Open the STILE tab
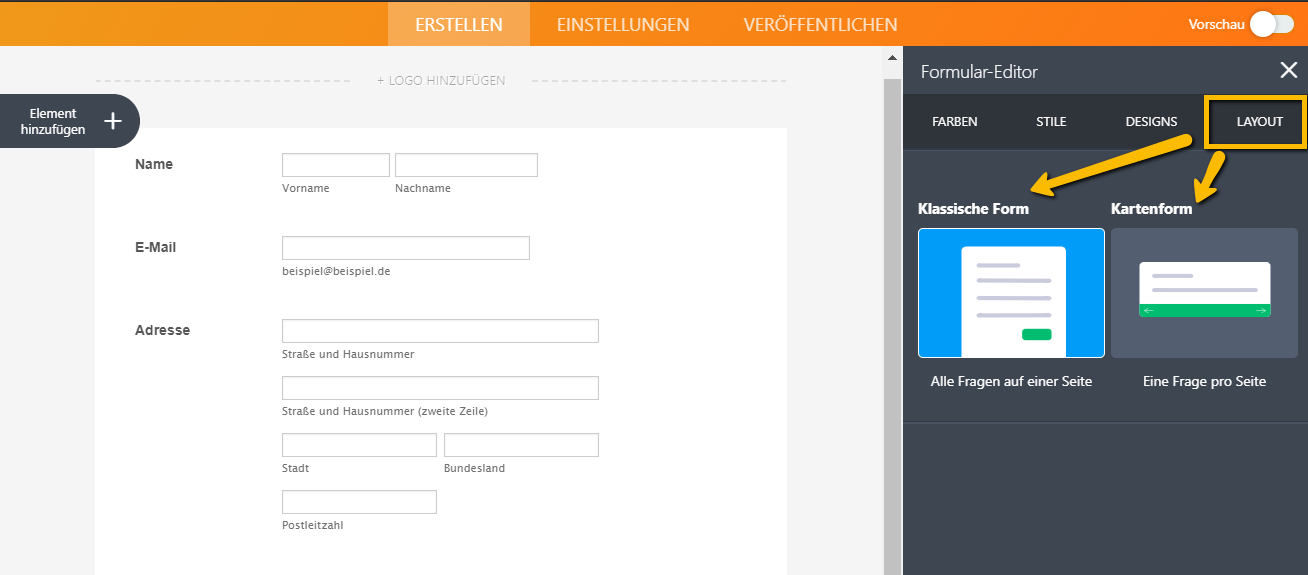 pos(1051,122)
